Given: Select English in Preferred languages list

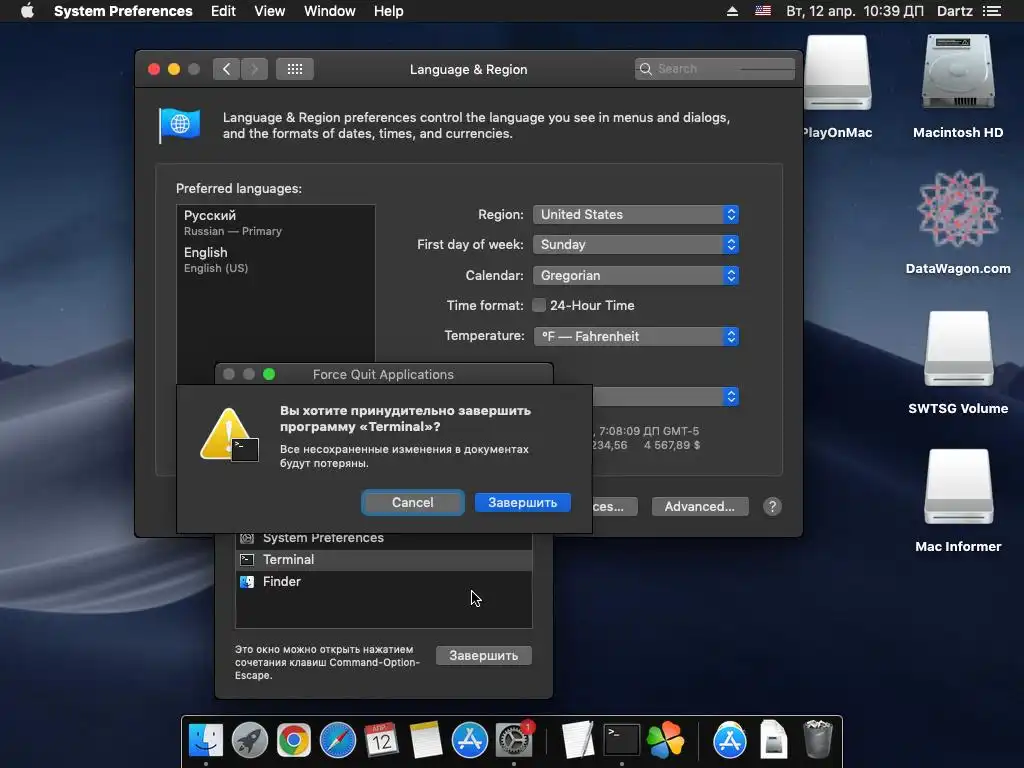Looking at the screenshot, I should coord(276,259).
